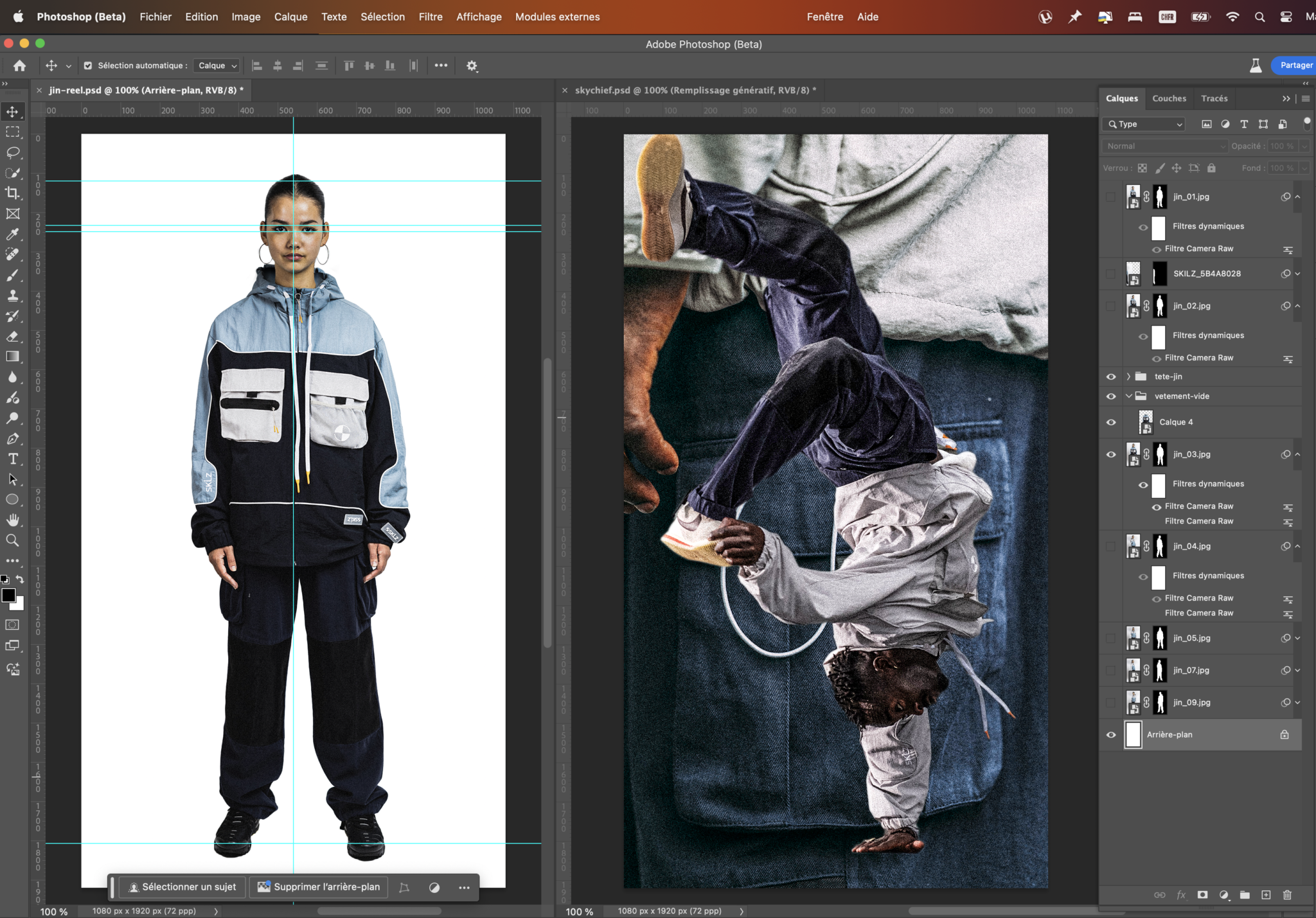
Task: Select the Brush tool
Action: tap(12, 275)
